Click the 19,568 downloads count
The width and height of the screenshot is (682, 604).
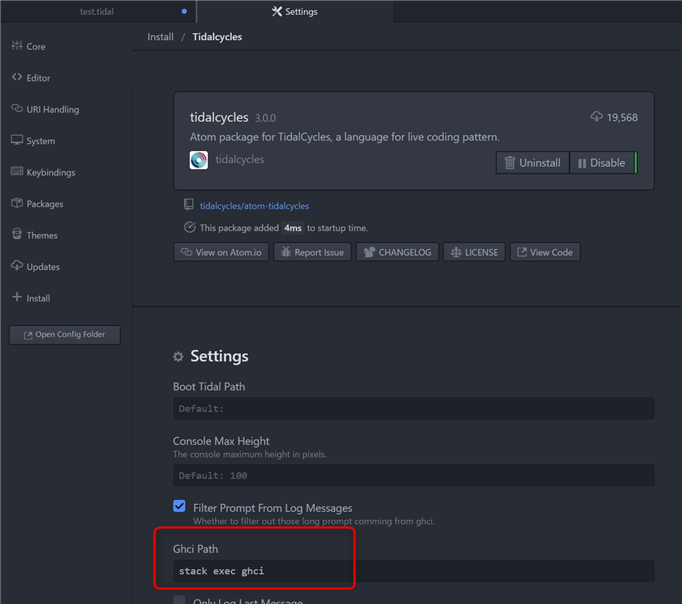(x=622, y=117)
